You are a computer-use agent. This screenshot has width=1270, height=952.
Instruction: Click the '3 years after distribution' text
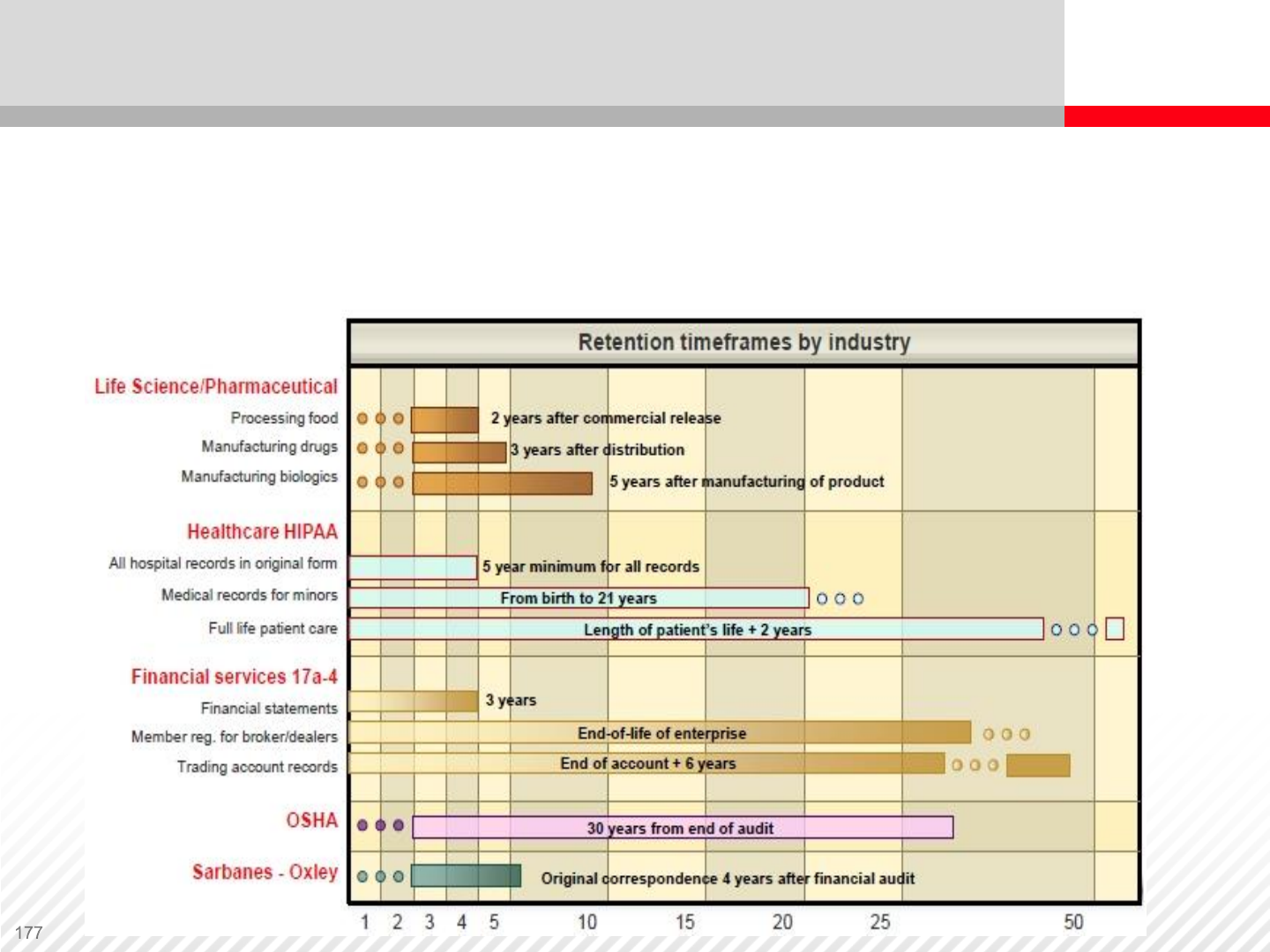pyautogui.click(x=598, y=450)
